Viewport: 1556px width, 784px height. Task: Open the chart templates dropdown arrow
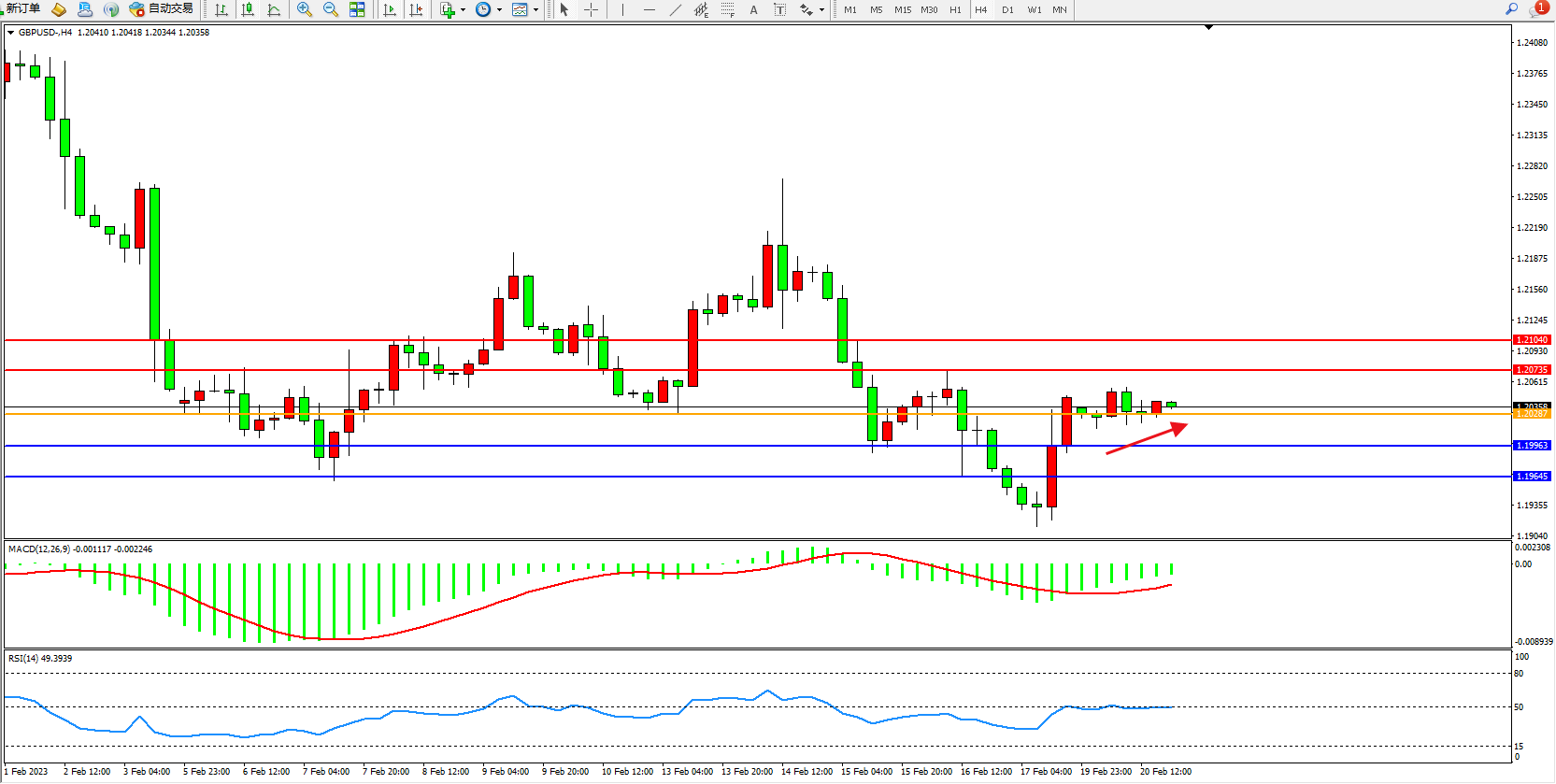(x=535, y=9)
